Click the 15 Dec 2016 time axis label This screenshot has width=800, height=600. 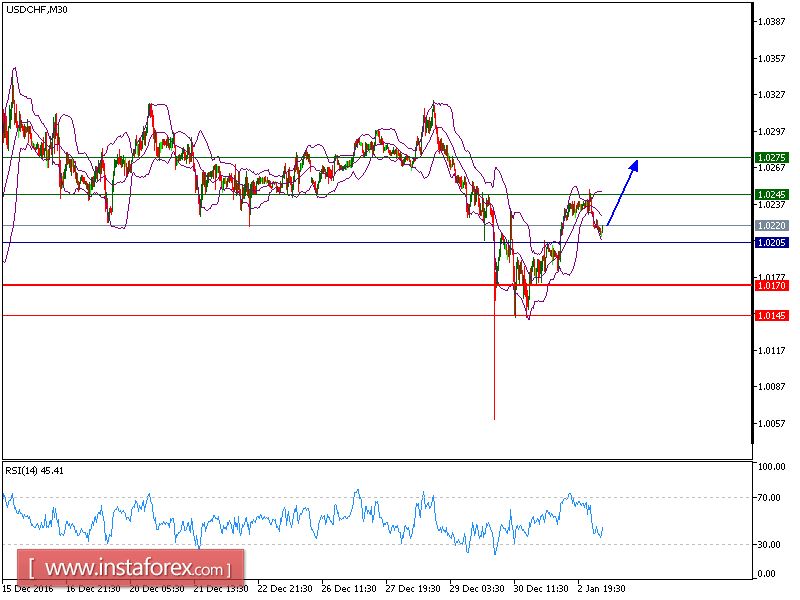(x=30, y=590)
